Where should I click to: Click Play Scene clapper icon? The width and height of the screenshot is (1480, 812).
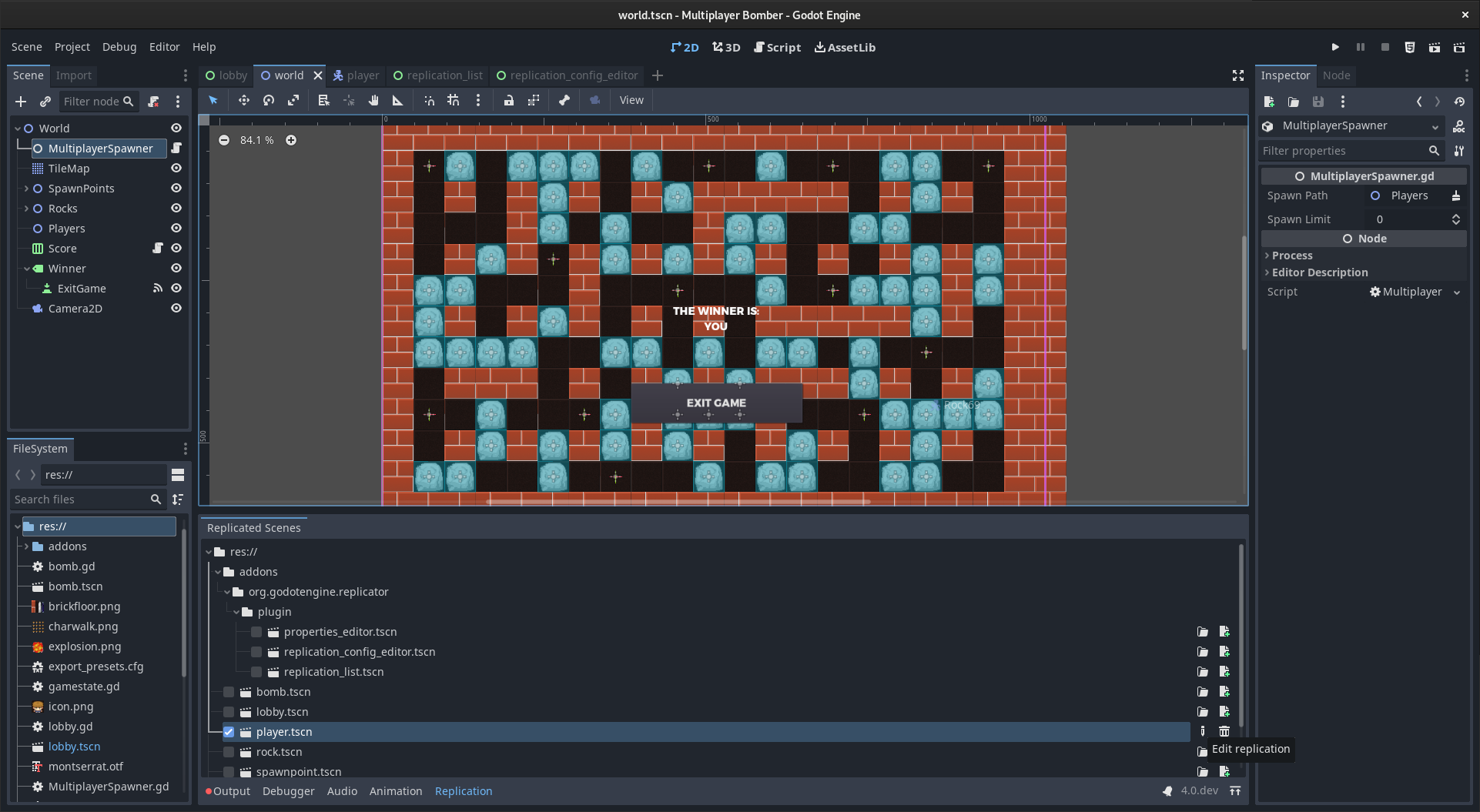point(1435,47)
